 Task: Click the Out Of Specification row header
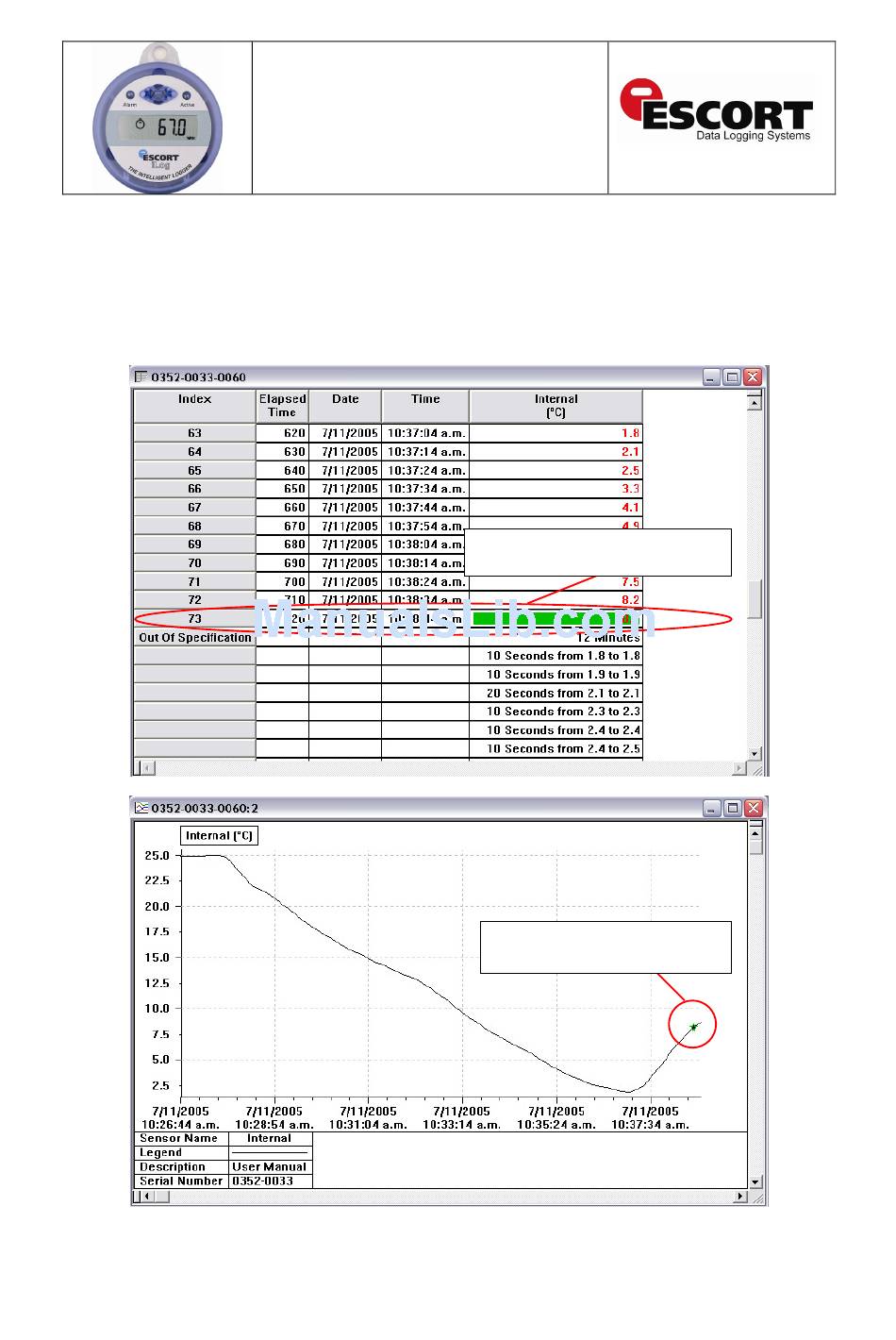click(194, 637)
